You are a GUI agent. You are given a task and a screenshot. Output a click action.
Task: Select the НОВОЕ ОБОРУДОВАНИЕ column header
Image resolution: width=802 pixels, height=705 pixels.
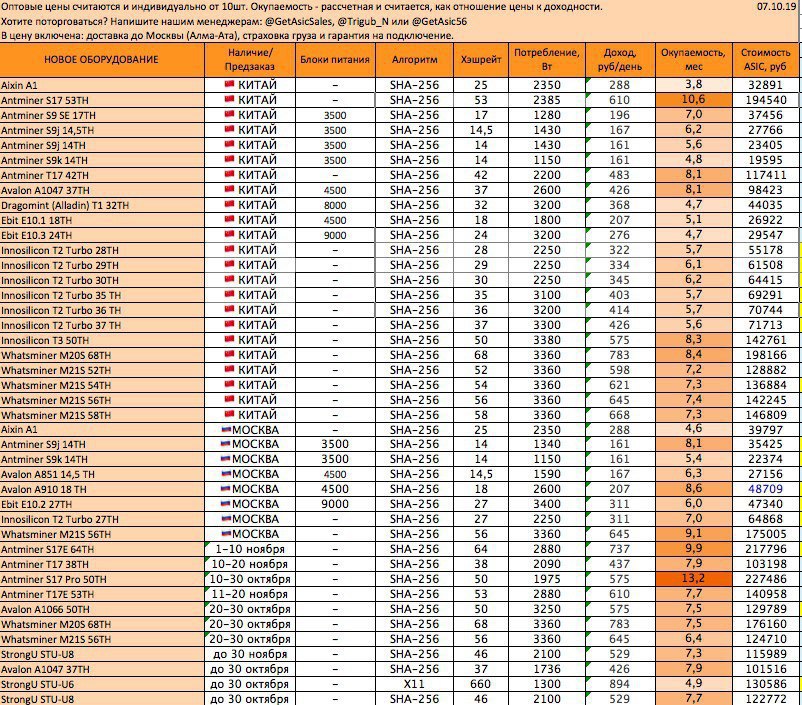tap(102, 59)
